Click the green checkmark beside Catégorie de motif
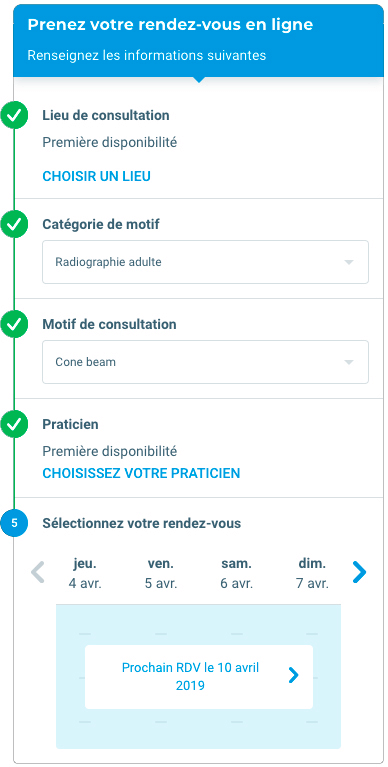The height and width of the screenshot is (767, 388). (14, 224)
